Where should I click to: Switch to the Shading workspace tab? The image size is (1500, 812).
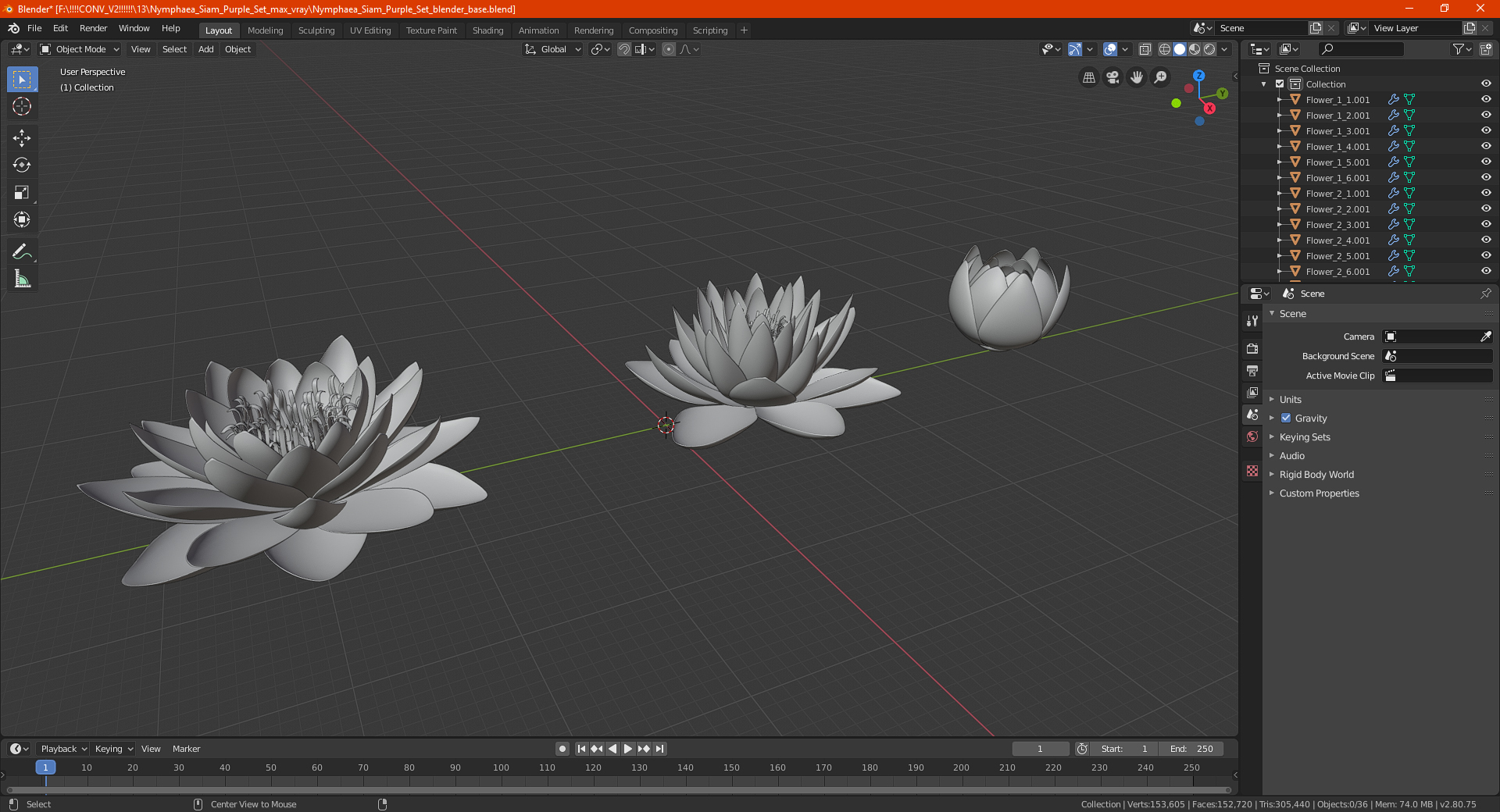pyautogui.click(x=487, y=30)
